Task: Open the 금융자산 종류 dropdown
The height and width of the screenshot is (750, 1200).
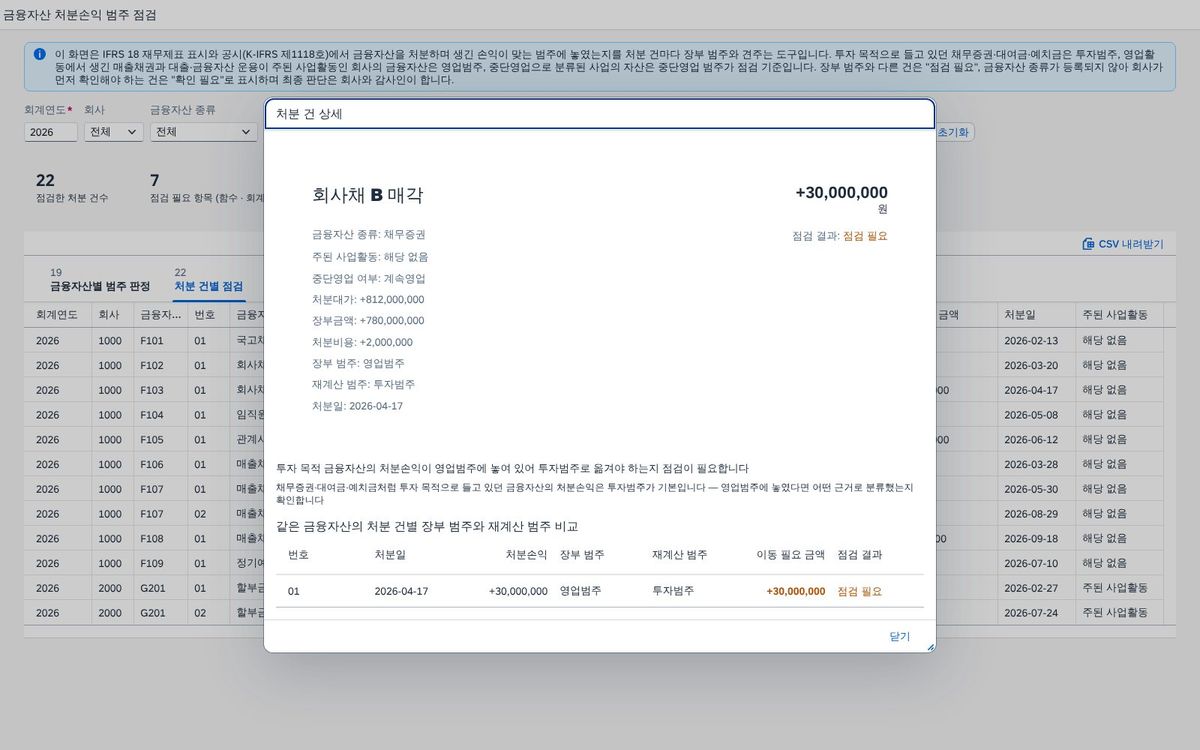Action: point(203,132)
